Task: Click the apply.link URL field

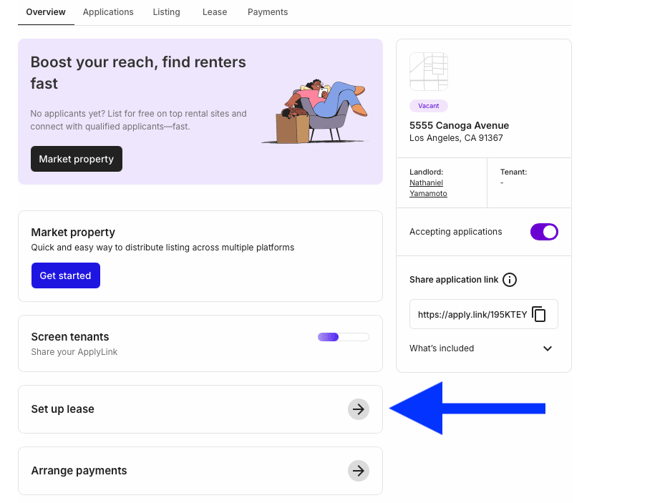Action: tap(483, 314)
